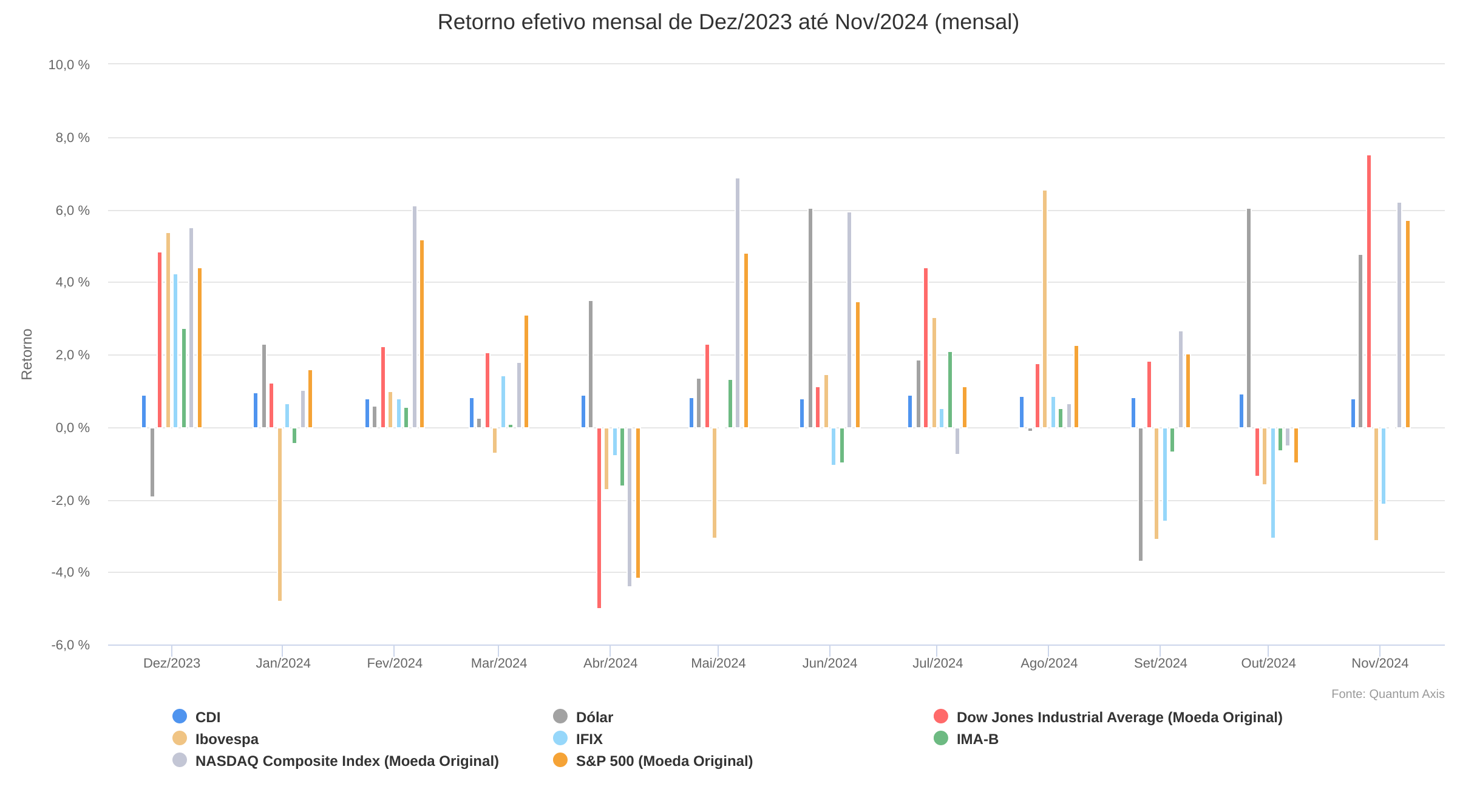
Task: Click the Set/2024 axis label
Action: point(1160,663)
